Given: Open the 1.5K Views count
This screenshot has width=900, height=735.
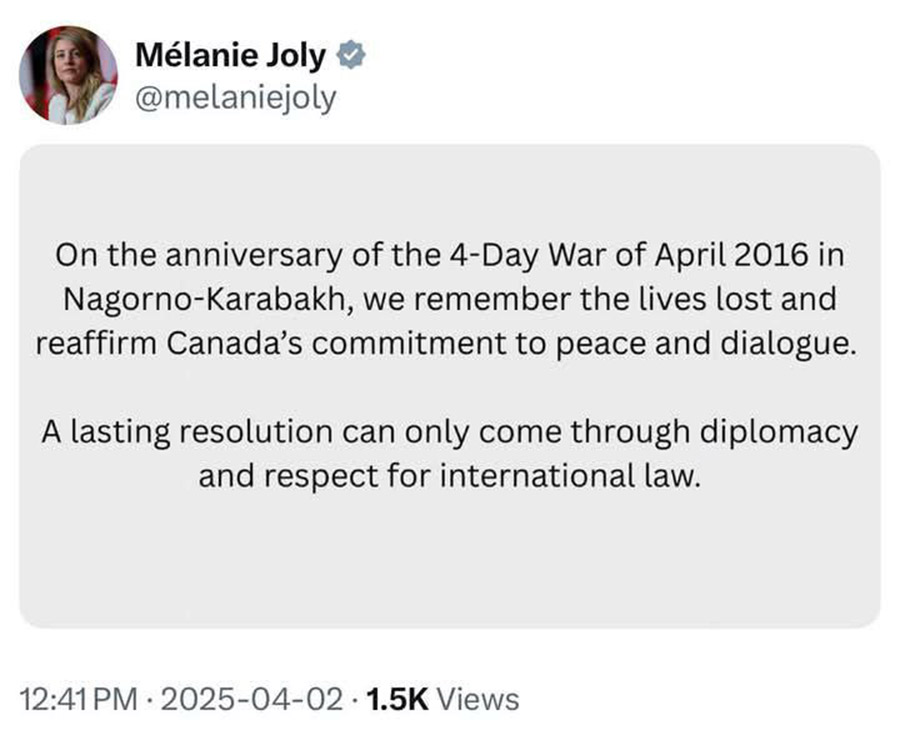Looking at the screenshot, I should tap(442, 699).
